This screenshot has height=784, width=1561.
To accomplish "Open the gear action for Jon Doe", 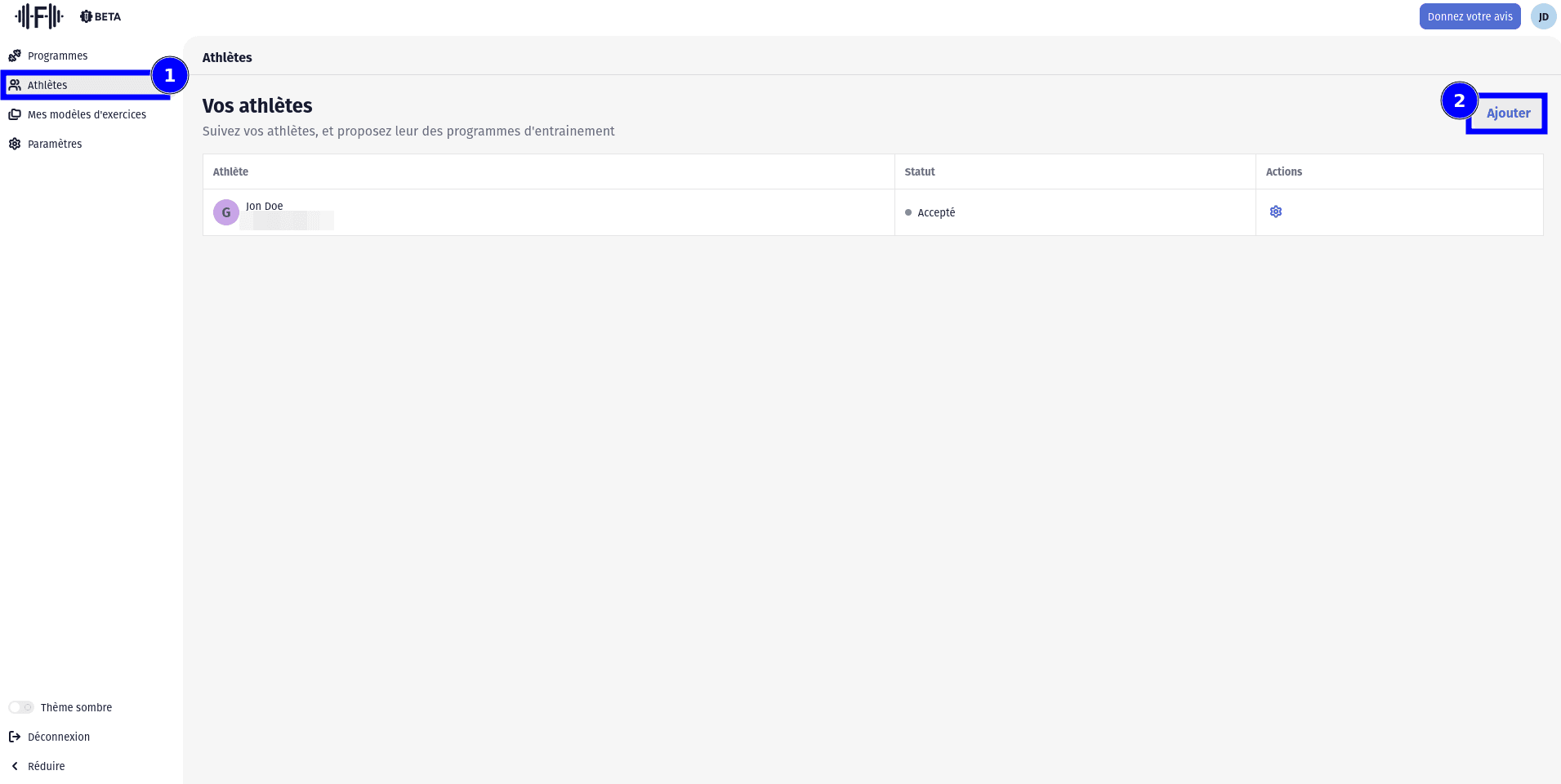I will point(1275,212).
